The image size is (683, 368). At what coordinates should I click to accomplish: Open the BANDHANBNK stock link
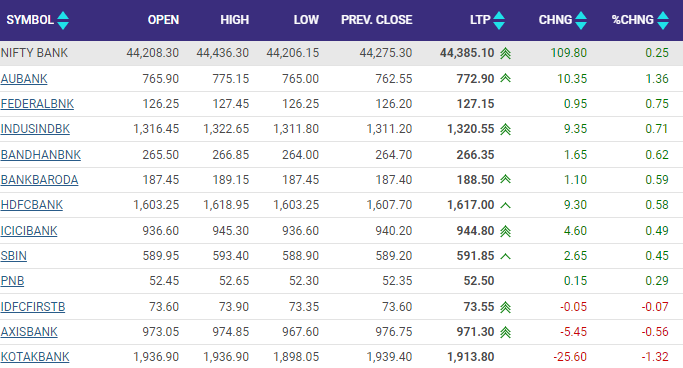click(x=41, y=155)
